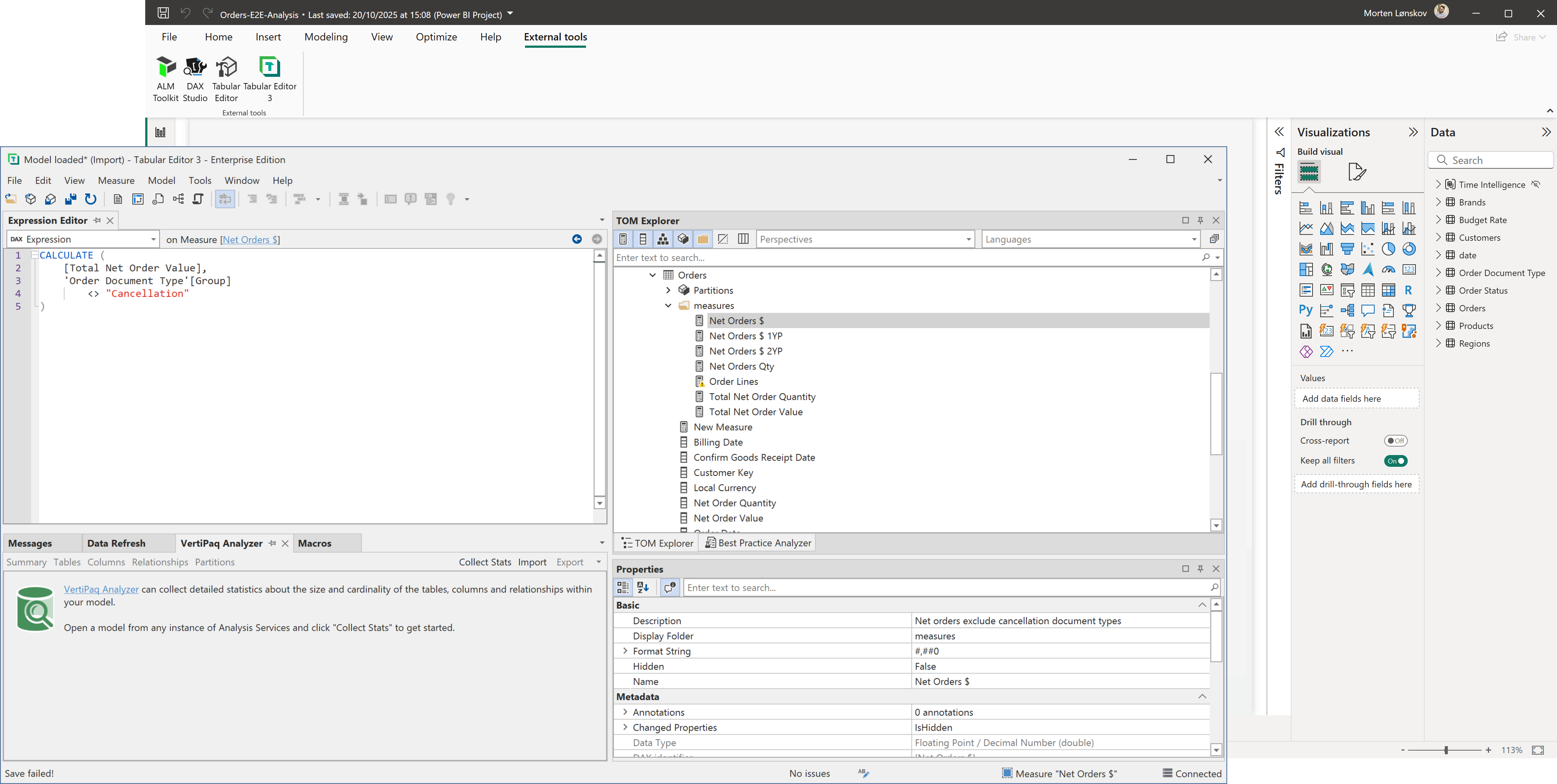Select the Python visual icon in Visualizations pane

coord(1306,310)
